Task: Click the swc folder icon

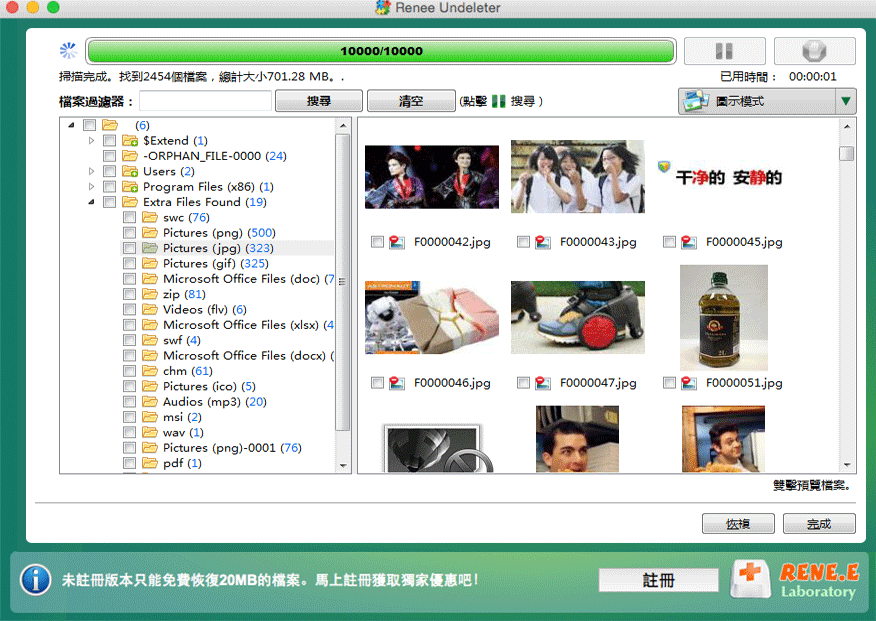Action: click(x=149, y=217)
